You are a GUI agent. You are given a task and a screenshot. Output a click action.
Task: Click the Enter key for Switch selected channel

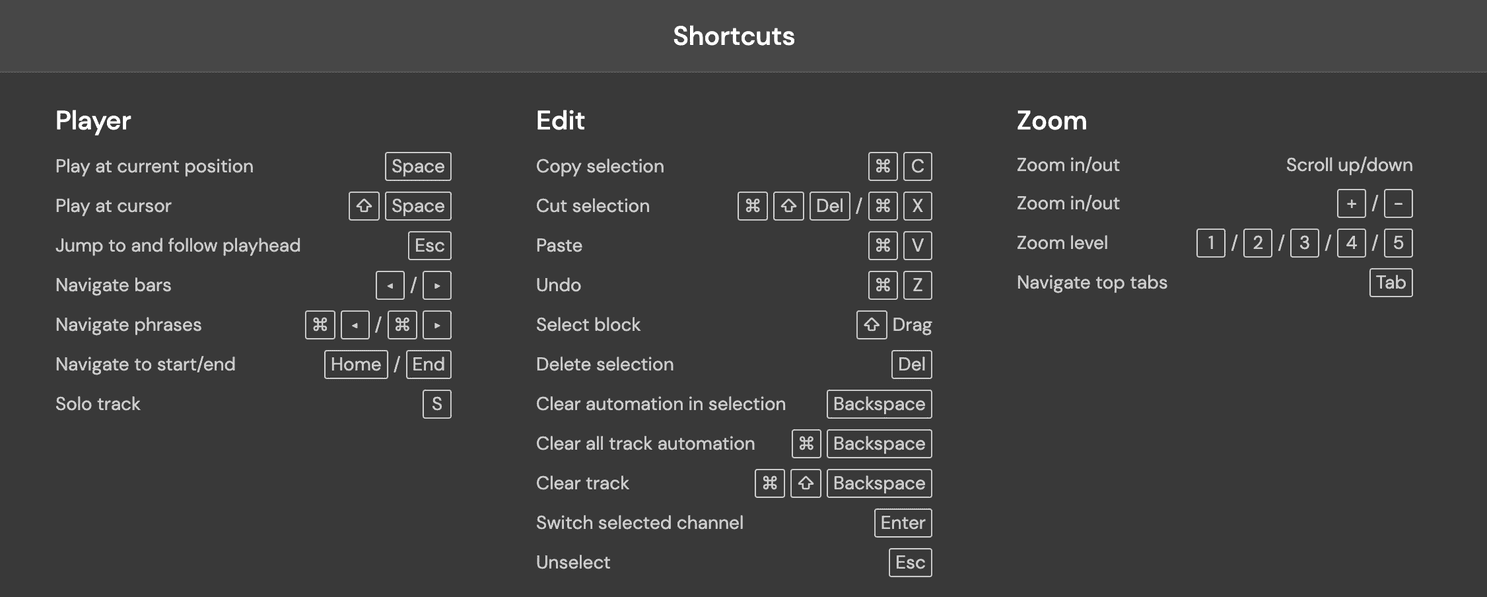click(903, 523)
